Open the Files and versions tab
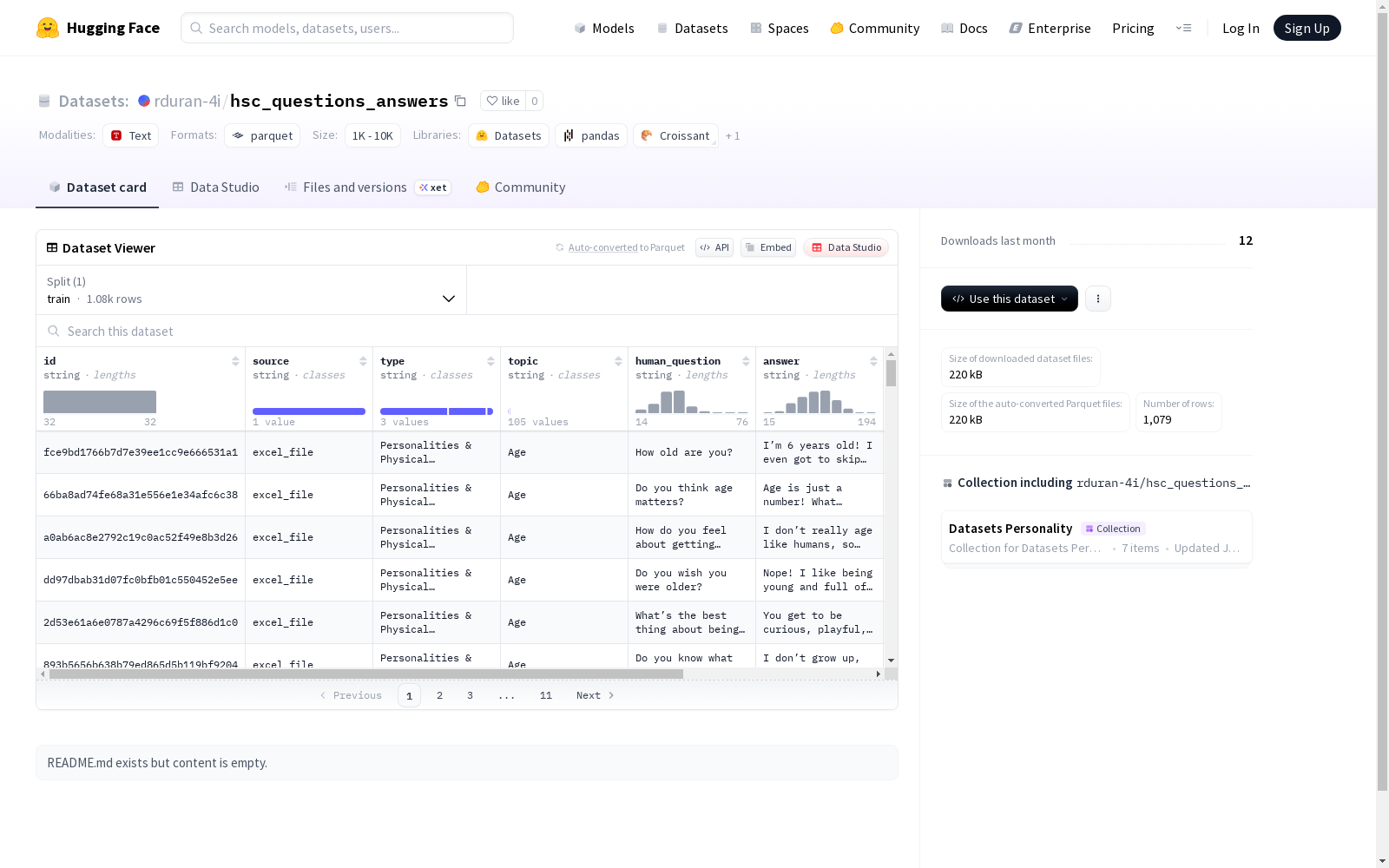1389x868 pixels. coord(367,187)
